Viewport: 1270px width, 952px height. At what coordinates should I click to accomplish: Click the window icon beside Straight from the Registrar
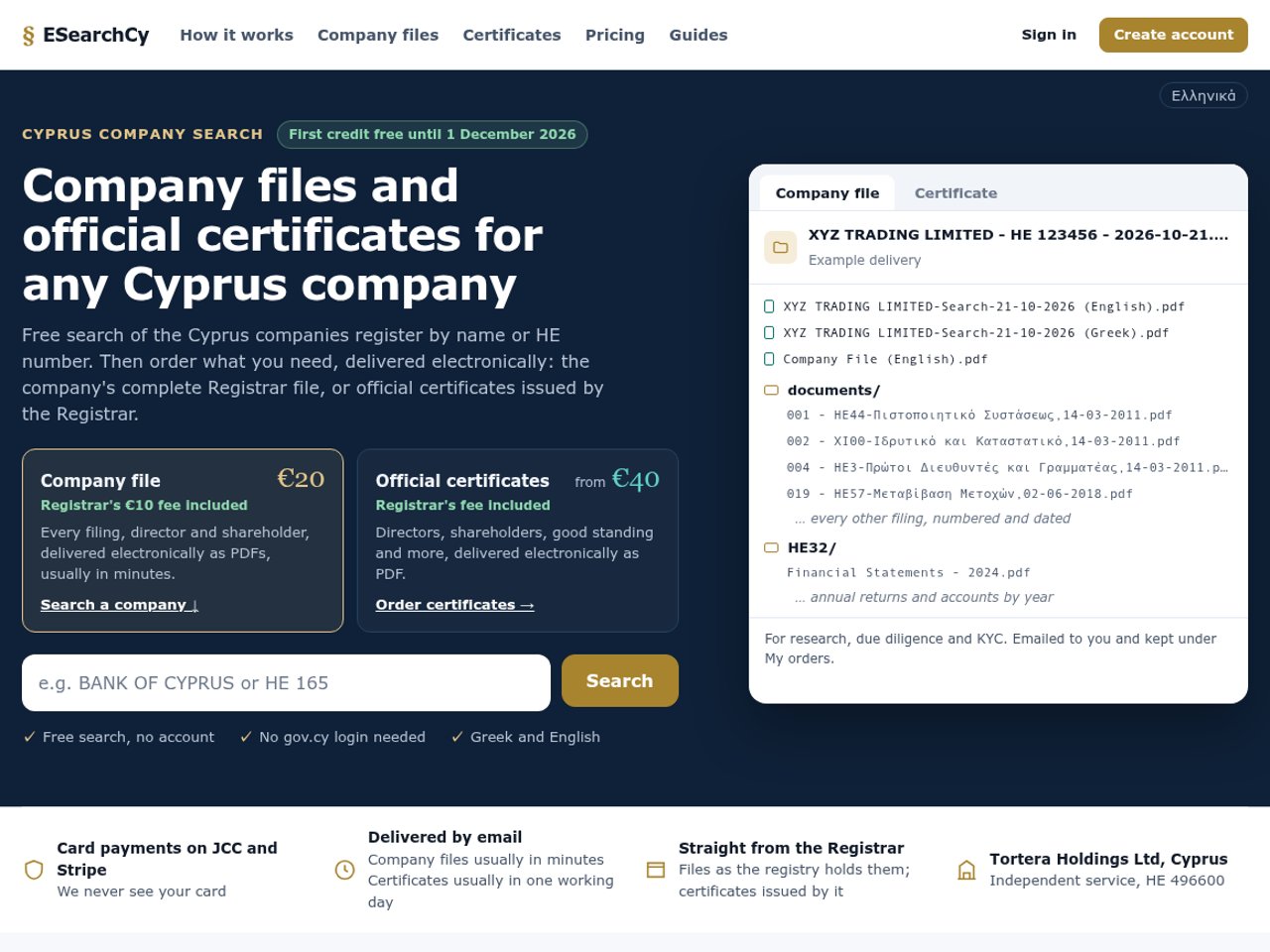click(656, 870)
